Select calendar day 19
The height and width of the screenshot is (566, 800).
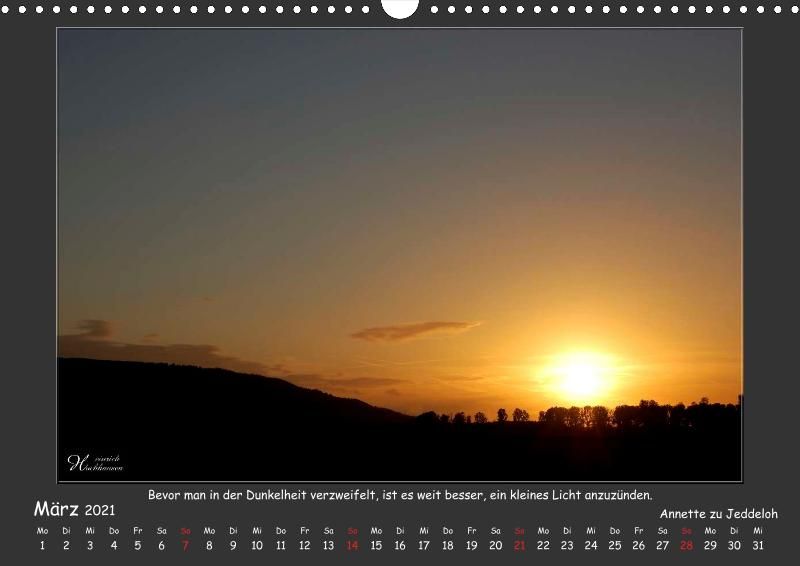(x=471, y=546)
